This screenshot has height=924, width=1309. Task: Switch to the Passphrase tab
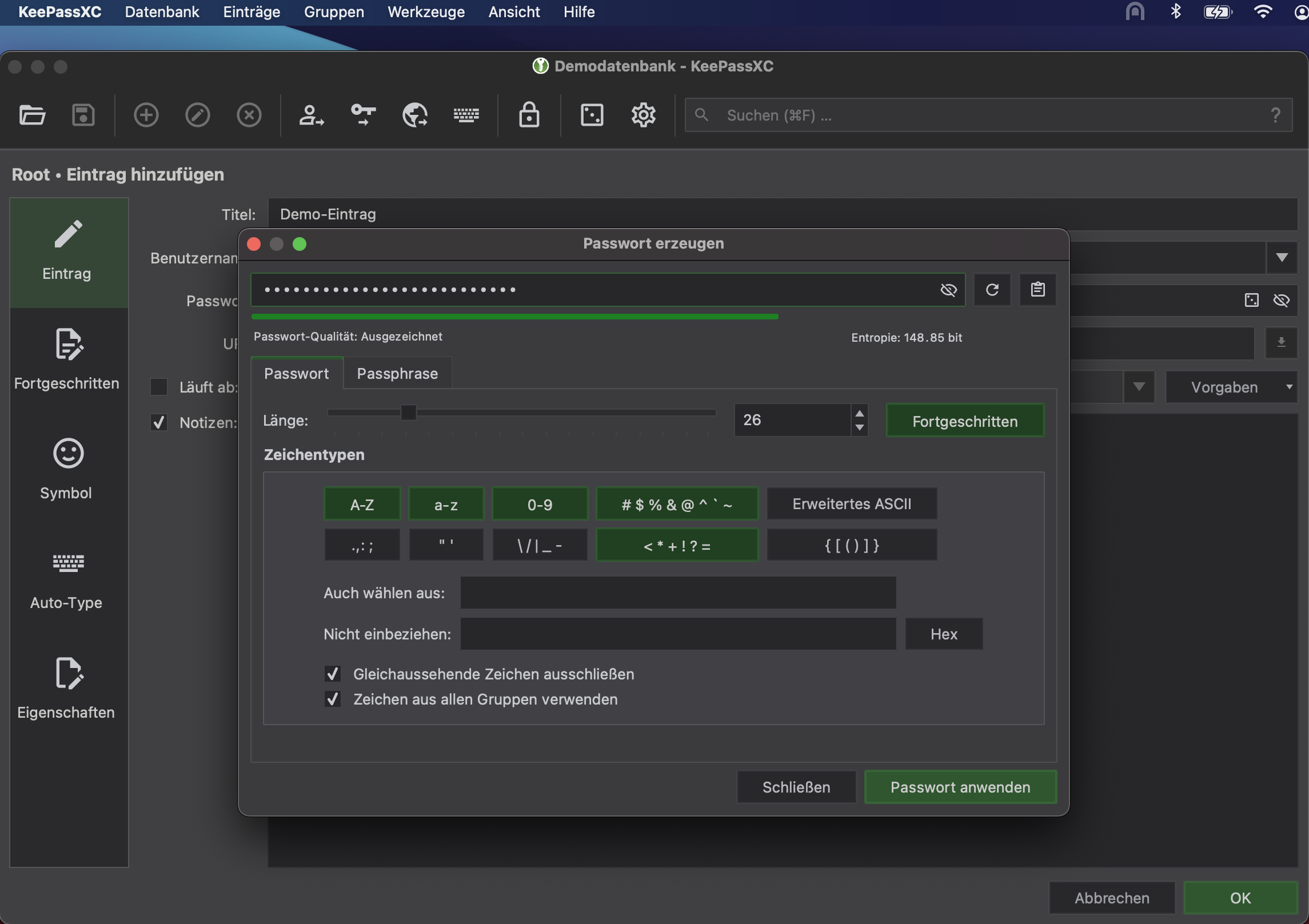pyautogui.click(x=397, y=373)
